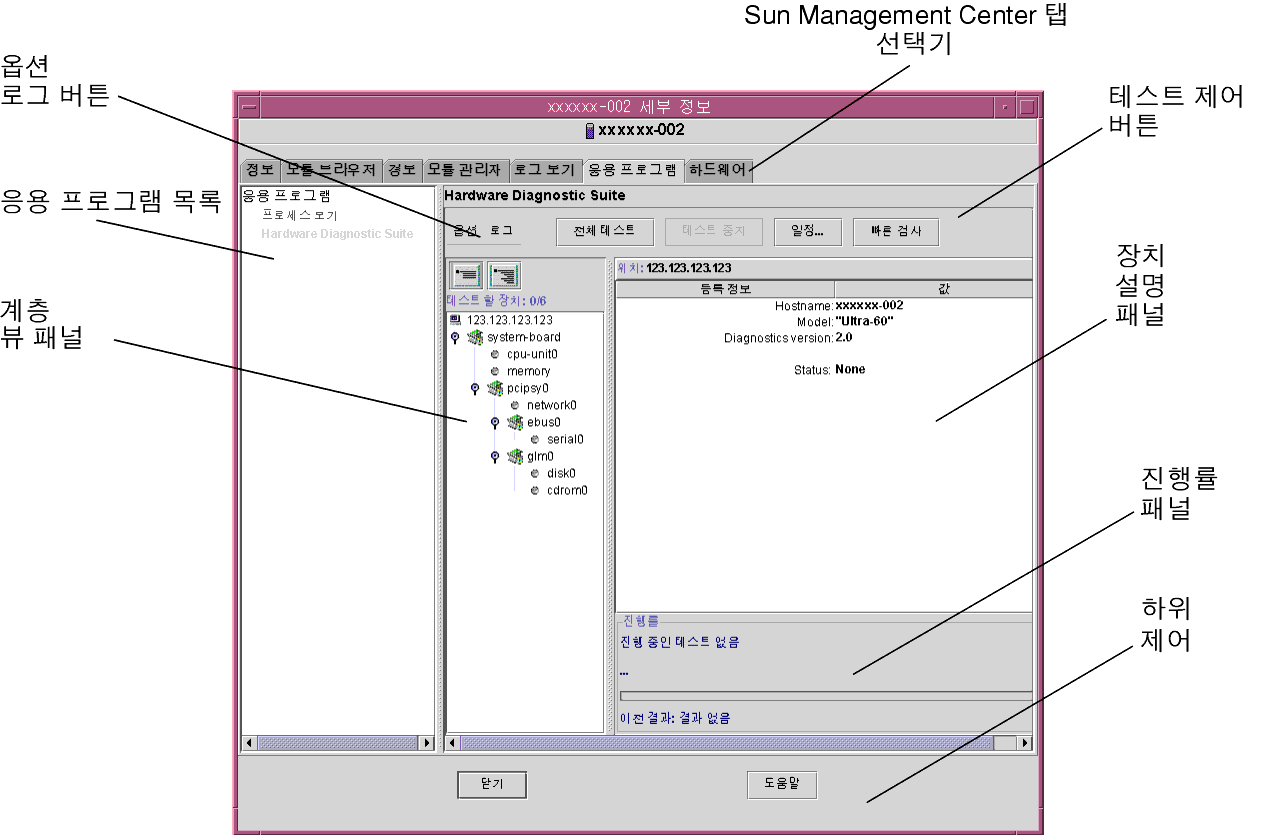Click the 위치: 123.123.123.123 location label

pos(674,268)
